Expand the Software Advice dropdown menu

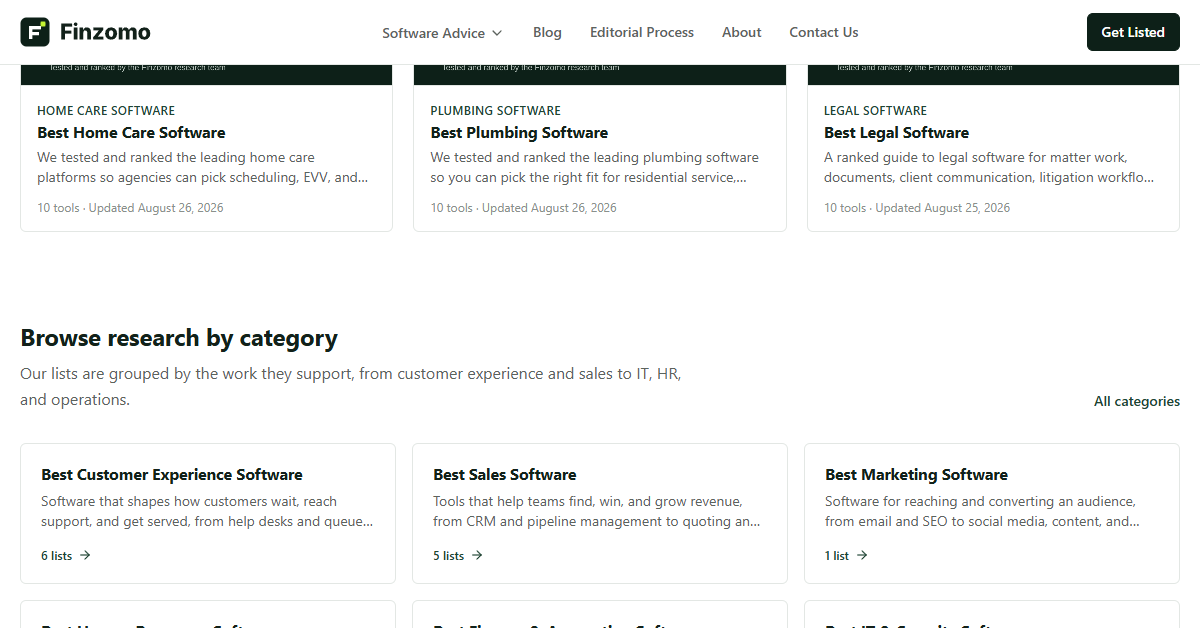[442, 32]
